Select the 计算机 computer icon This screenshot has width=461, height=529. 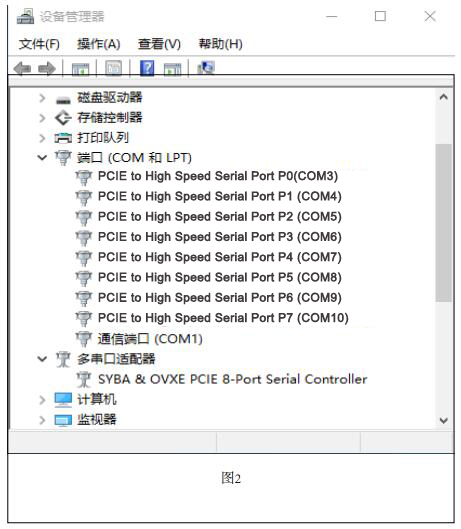[x=63, y=400]
